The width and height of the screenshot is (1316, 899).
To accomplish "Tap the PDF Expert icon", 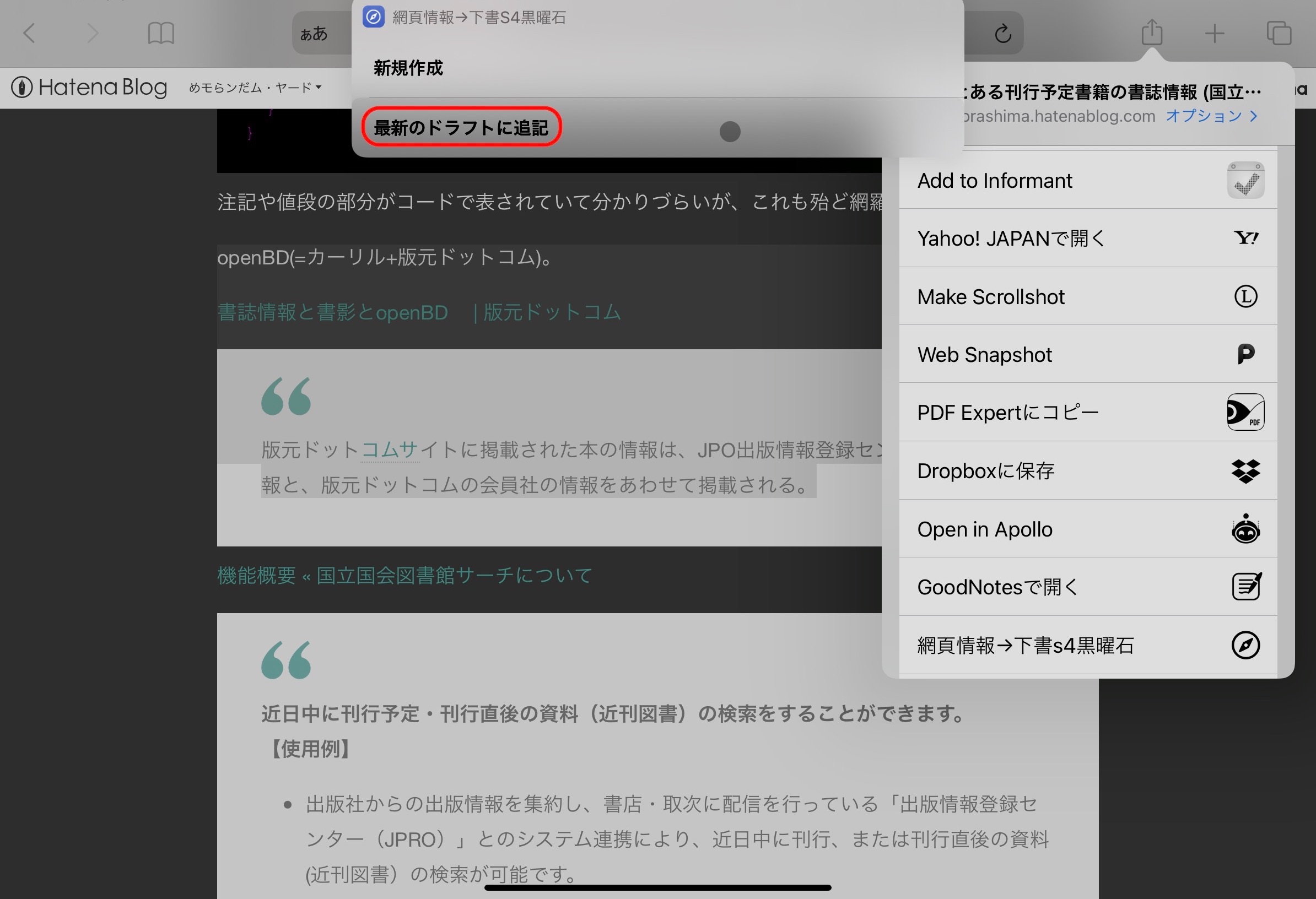I will pos(1245,412).
